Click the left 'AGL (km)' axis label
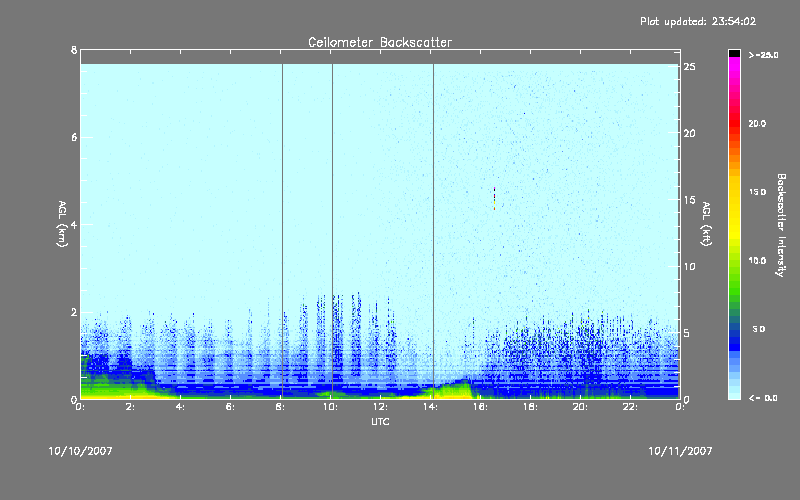 (62, 224)
